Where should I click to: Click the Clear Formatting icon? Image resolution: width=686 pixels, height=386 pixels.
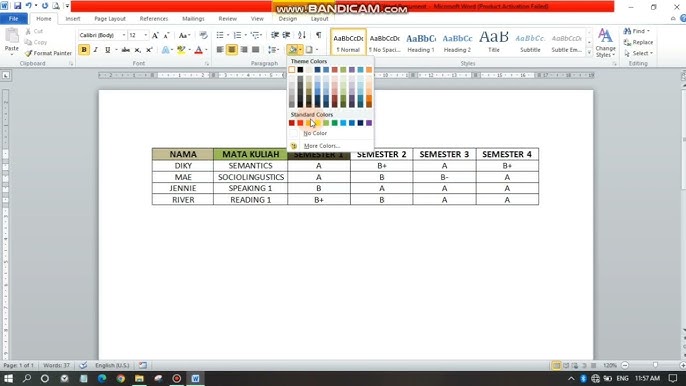click(x=203, y=35)
